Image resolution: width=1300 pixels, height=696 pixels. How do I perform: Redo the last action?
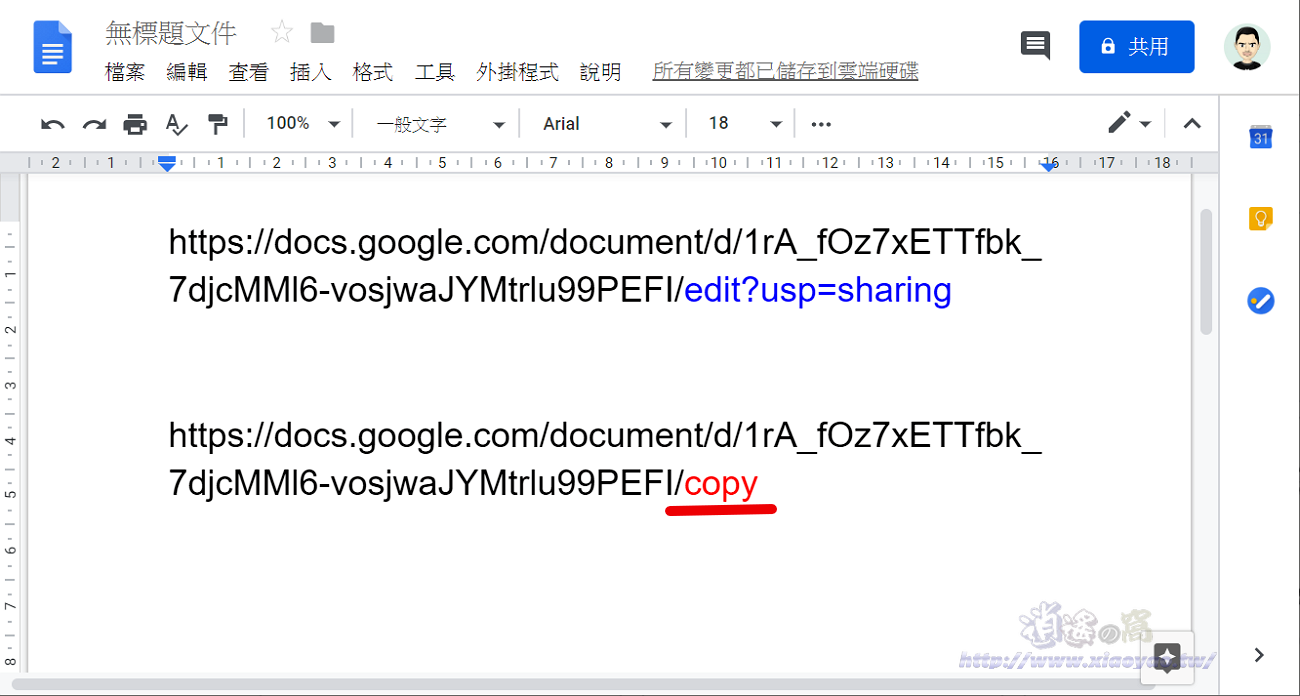tap(94, 124)
